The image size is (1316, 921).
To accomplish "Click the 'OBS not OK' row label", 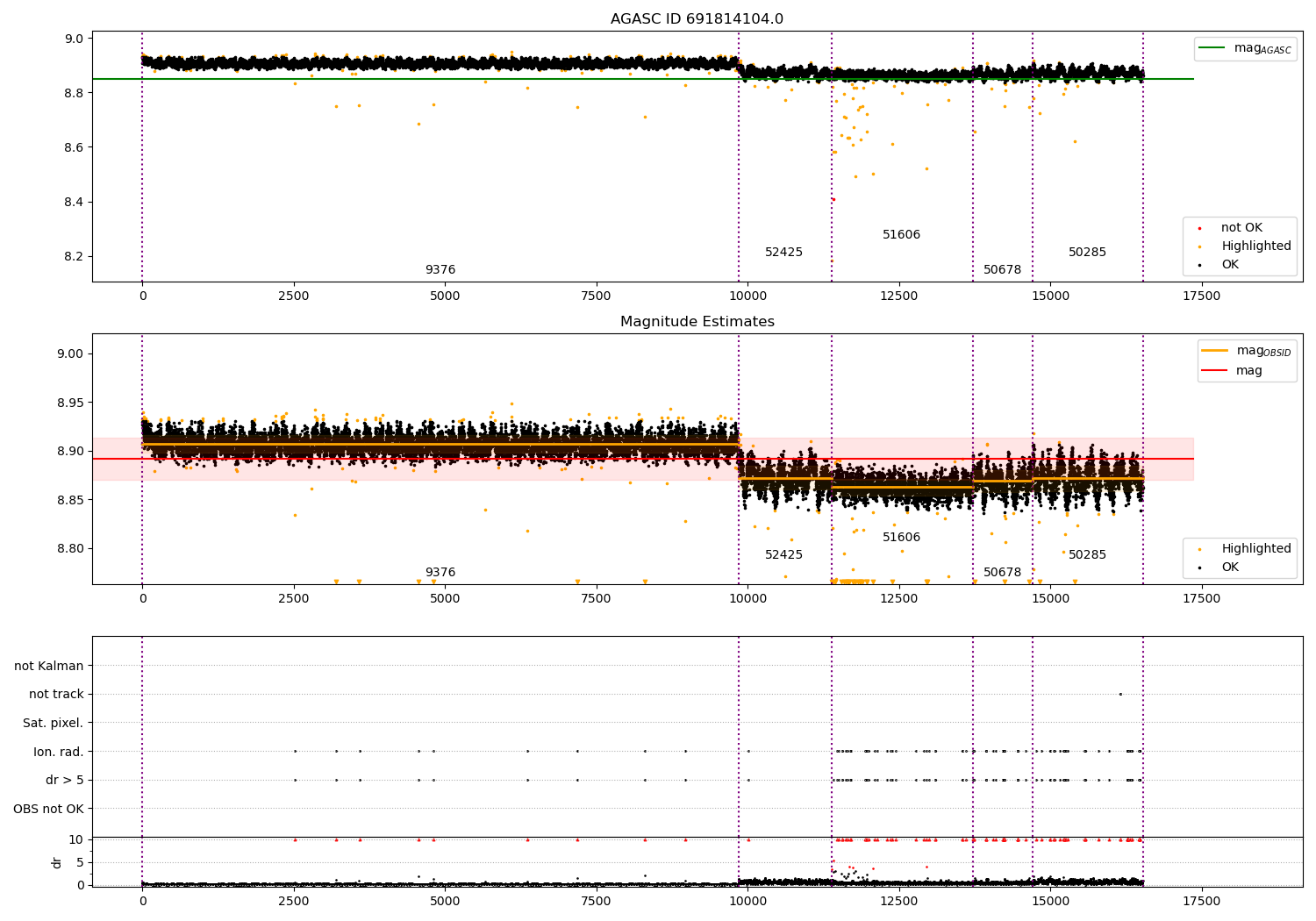I will pyautogui.click(x=48, y=809).
